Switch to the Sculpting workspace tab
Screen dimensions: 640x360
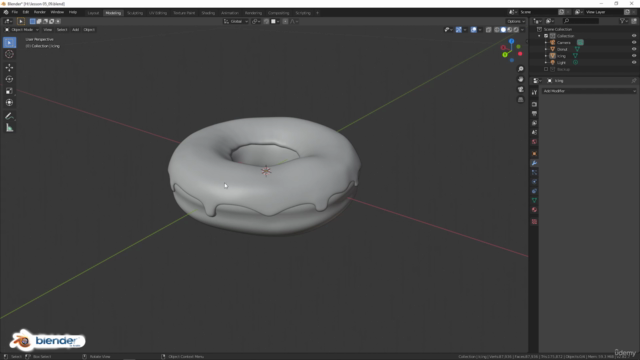(135, 13)
